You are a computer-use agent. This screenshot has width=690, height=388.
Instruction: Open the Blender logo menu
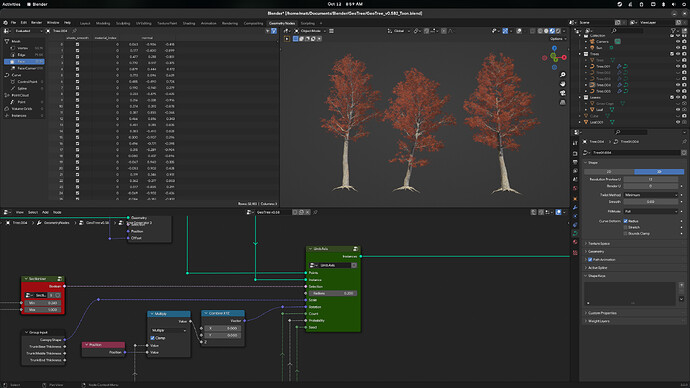(x=5, y=23)
